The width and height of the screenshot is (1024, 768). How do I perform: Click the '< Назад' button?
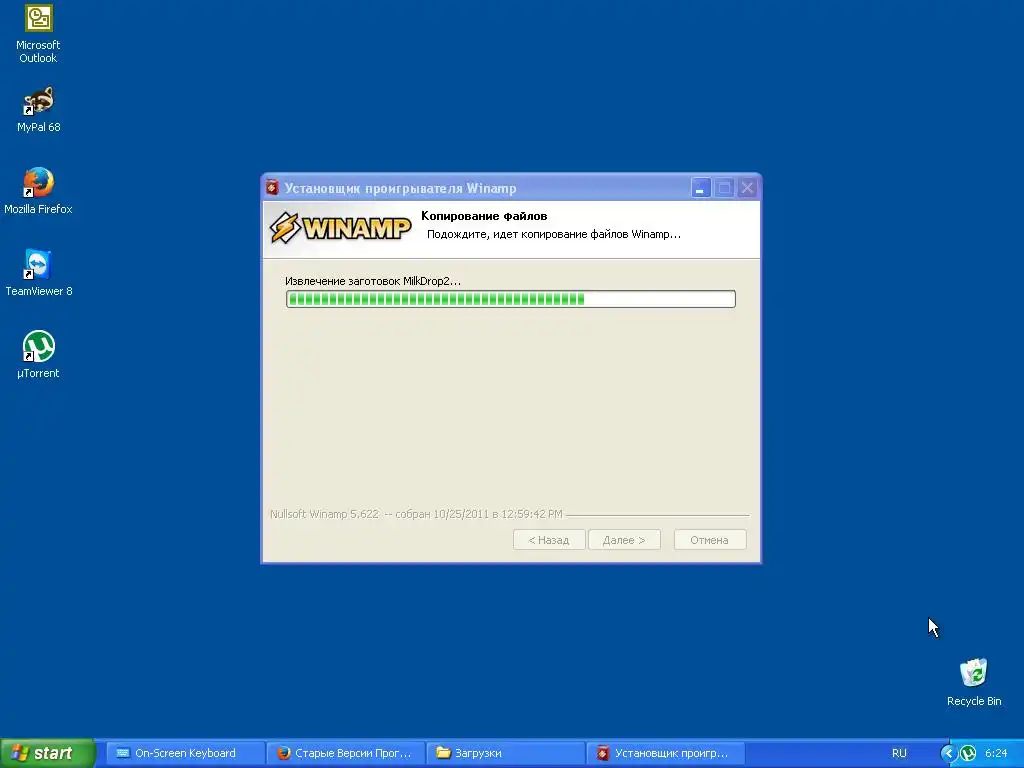tap(549, 540)
